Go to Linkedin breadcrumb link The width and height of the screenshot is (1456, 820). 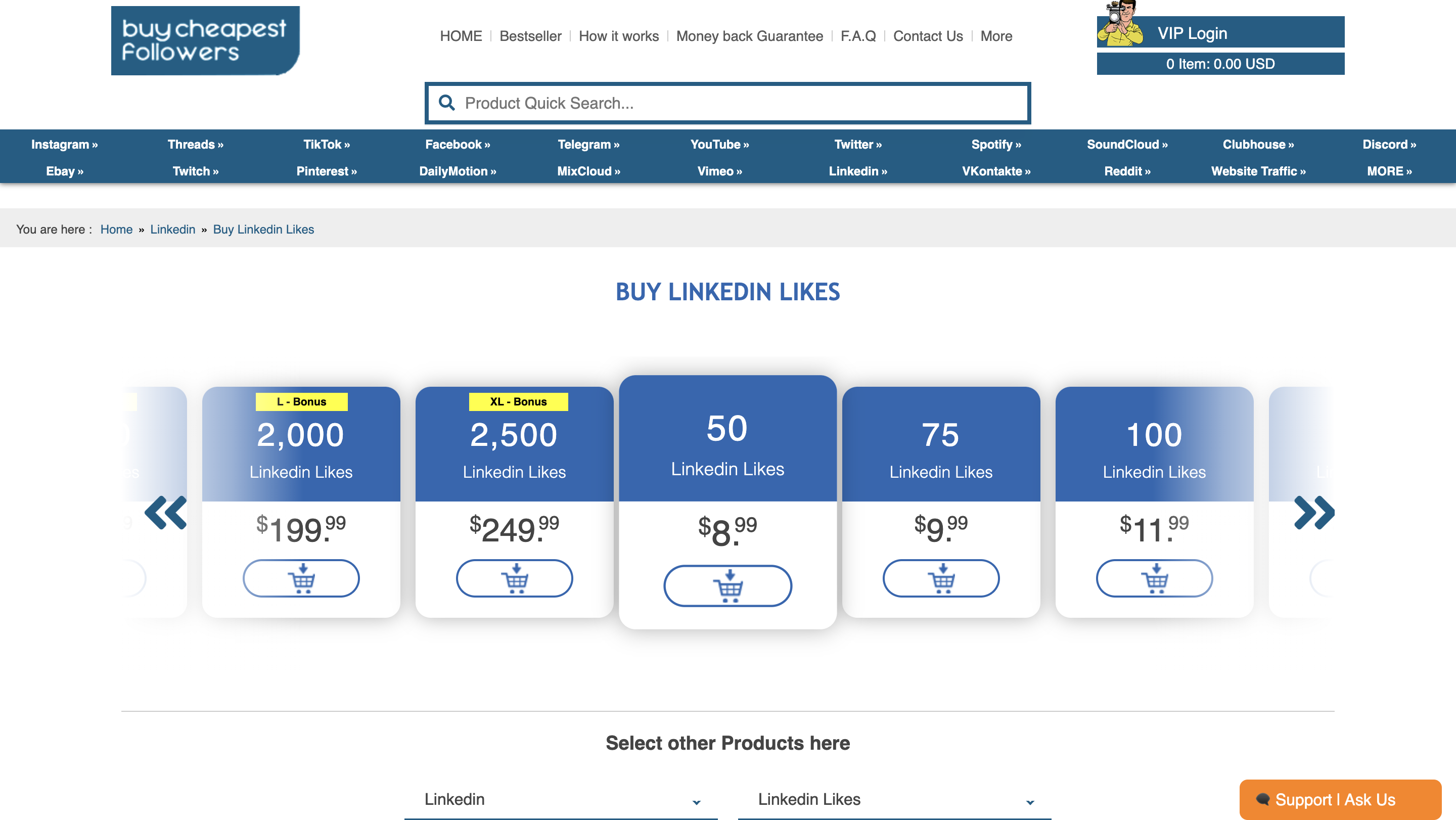tap(172, 229)
